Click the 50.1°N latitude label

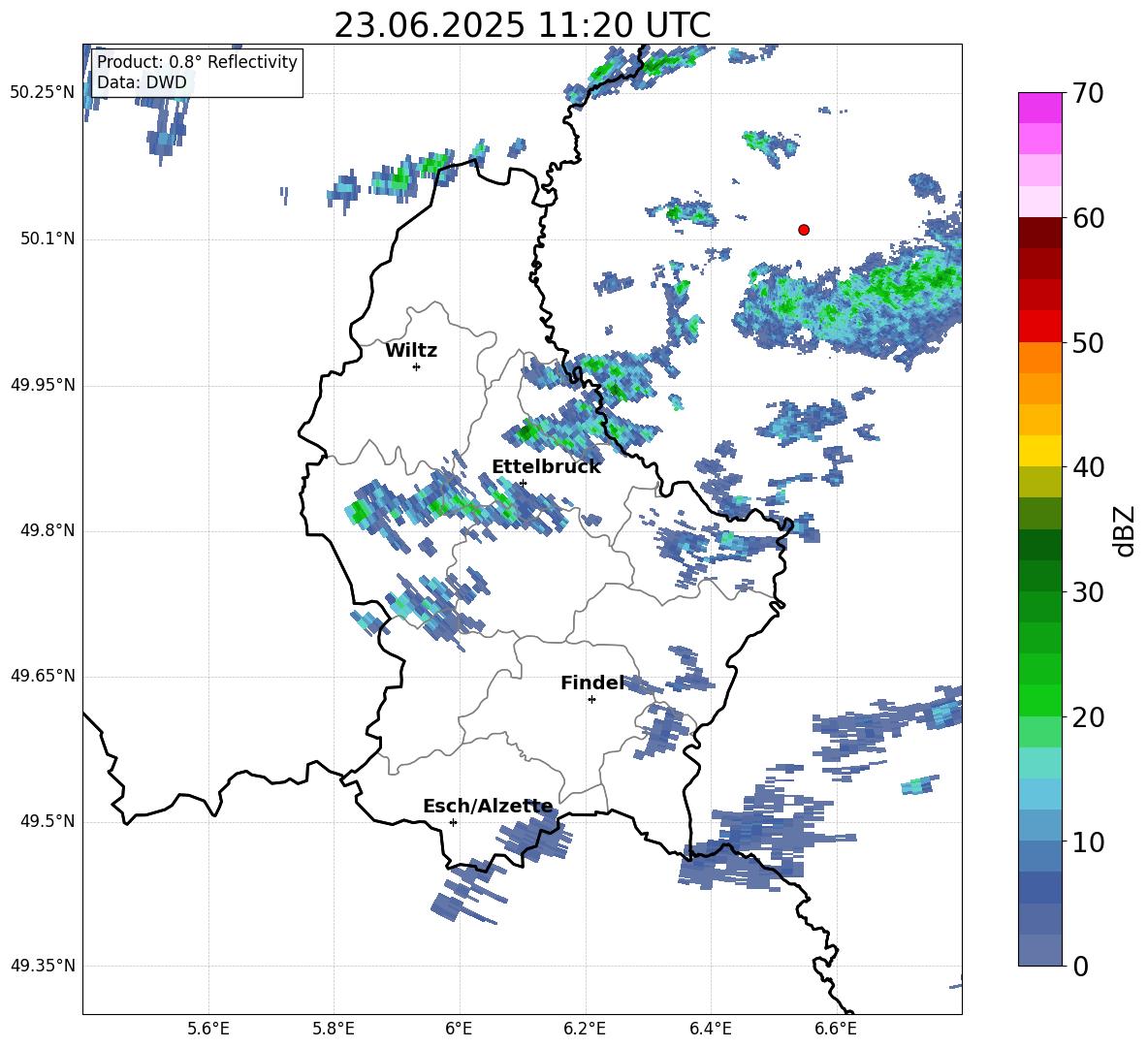pyautogui.click(x=48, y=239)
